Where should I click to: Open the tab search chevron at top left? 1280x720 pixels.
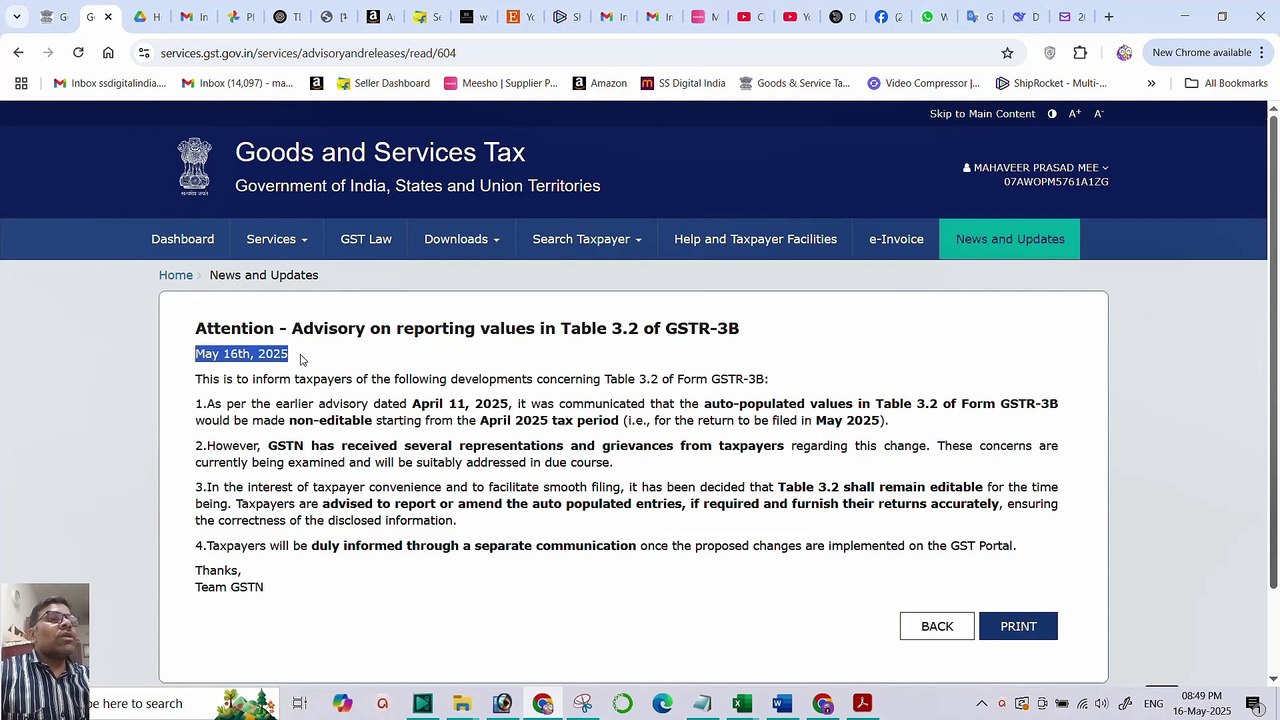point(16,16)
